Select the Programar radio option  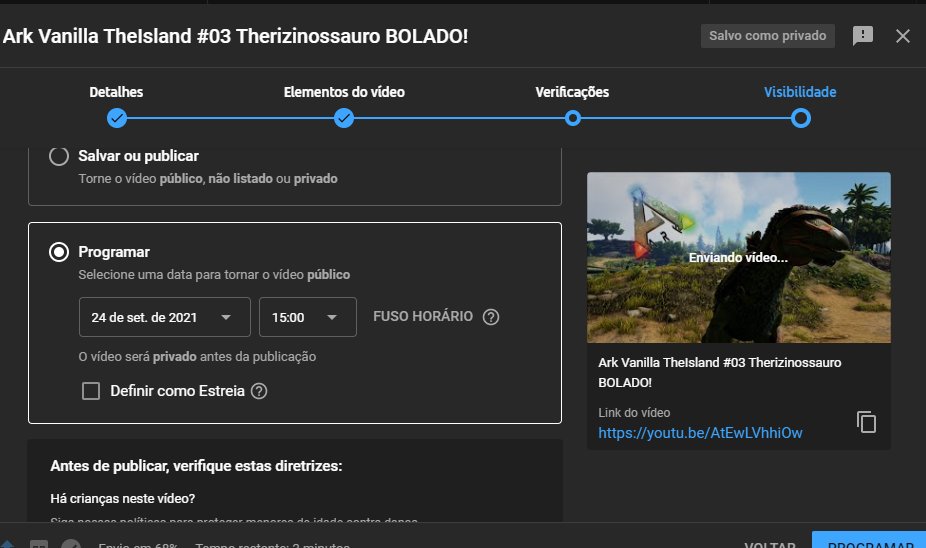click(58, 252)
